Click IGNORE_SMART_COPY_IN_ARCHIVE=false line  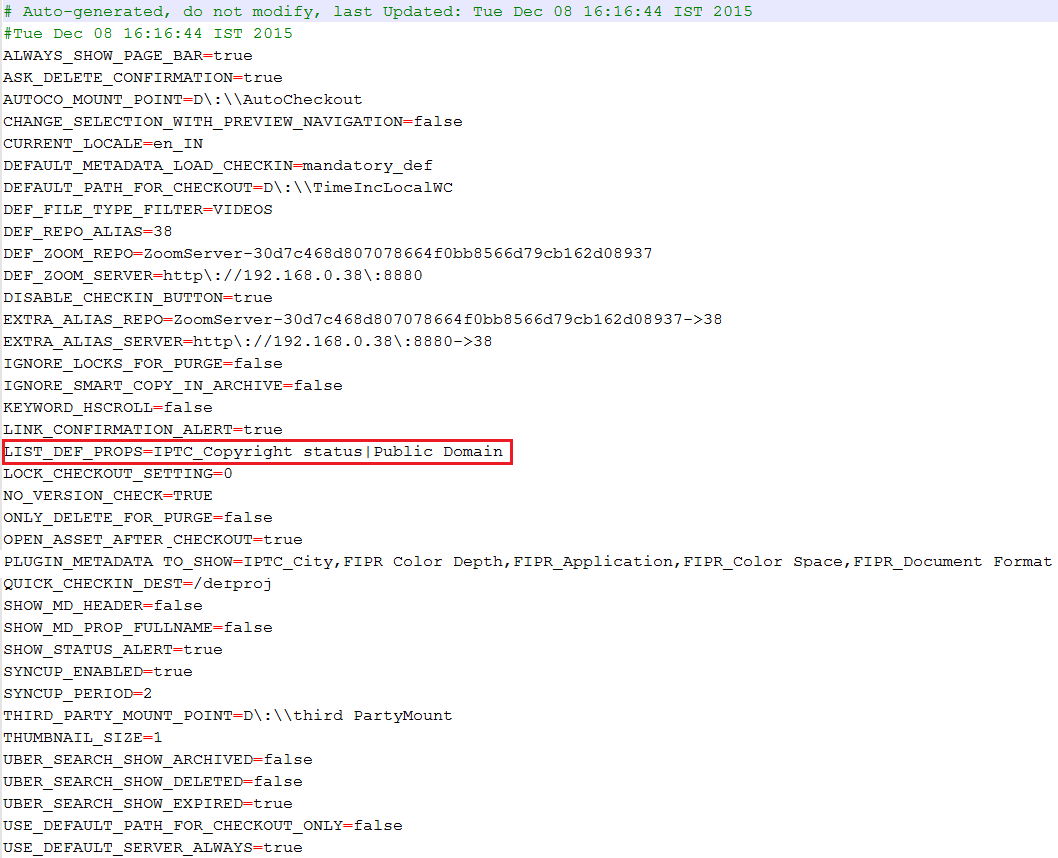point(173,385)
